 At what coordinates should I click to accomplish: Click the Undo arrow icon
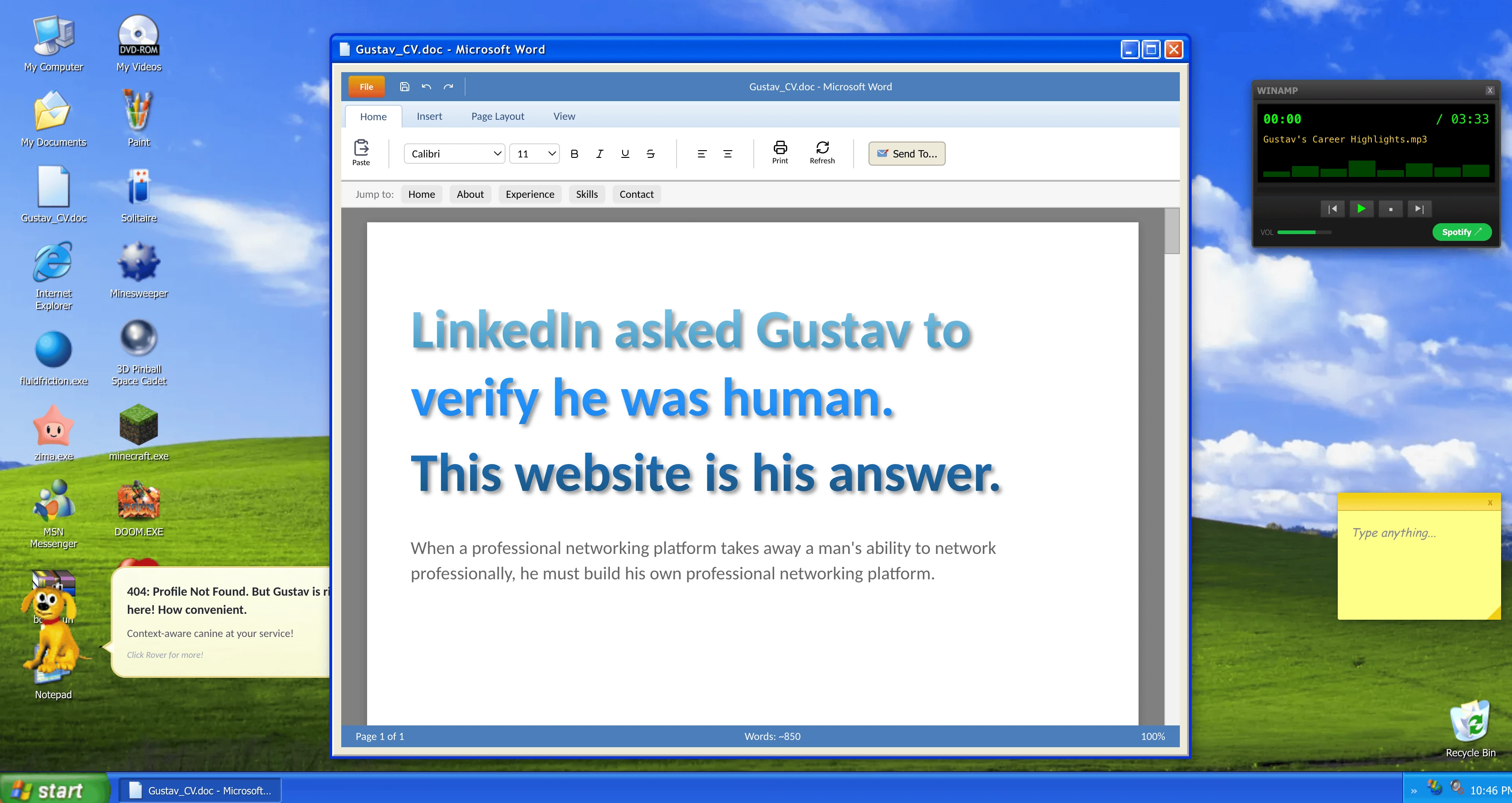pyautogui.click(x=426, y=86)
